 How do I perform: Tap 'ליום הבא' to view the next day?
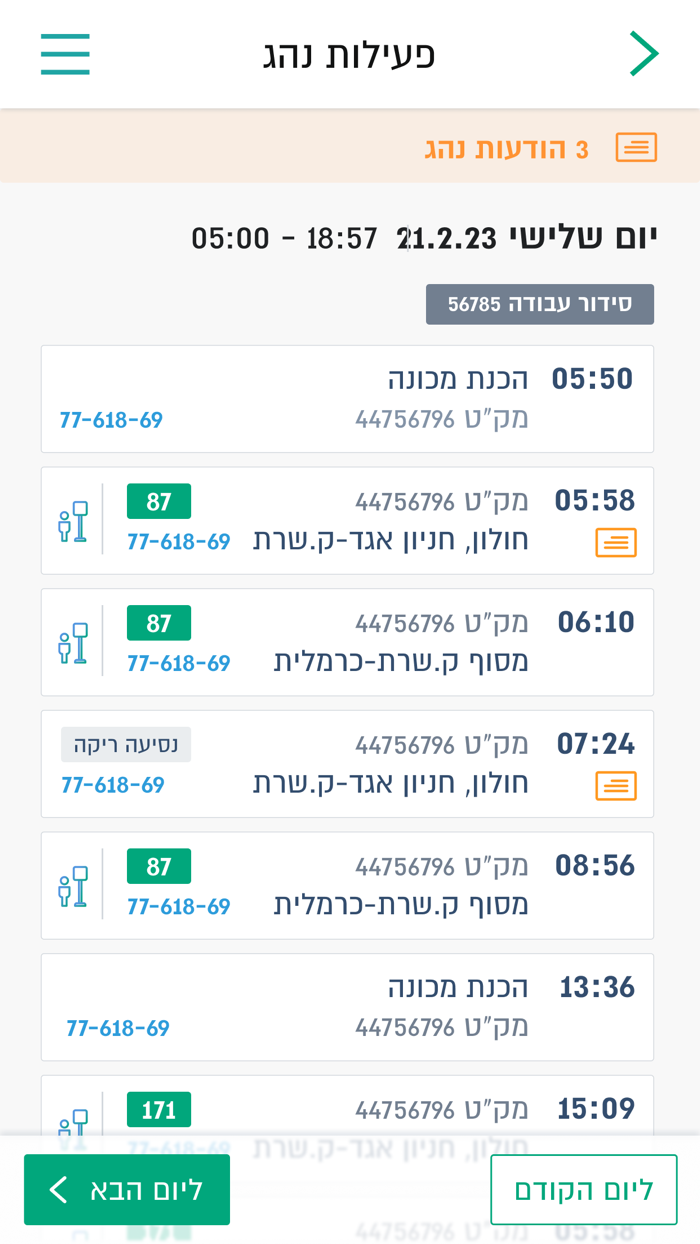click(126, 1189)
